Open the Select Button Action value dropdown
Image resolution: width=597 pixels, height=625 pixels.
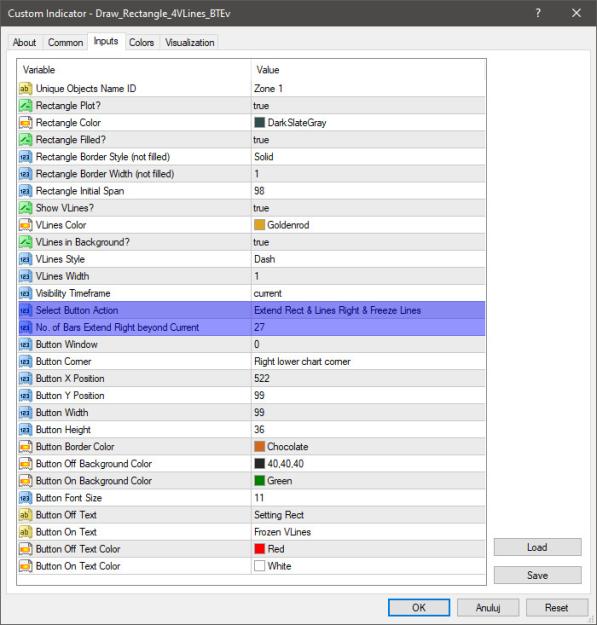tap(368, 310)
